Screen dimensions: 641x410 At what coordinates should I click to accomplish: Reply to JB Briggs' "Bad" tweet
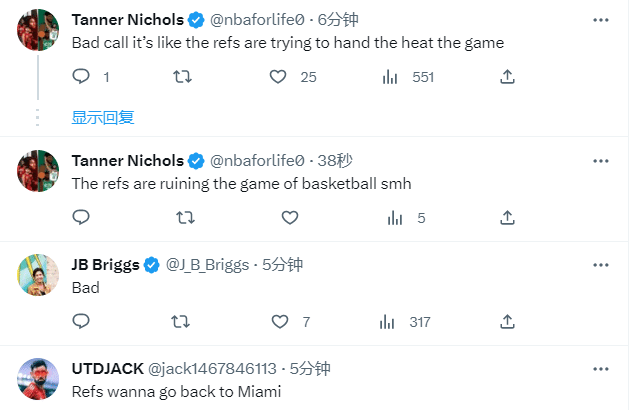click(x=82, y=322)
